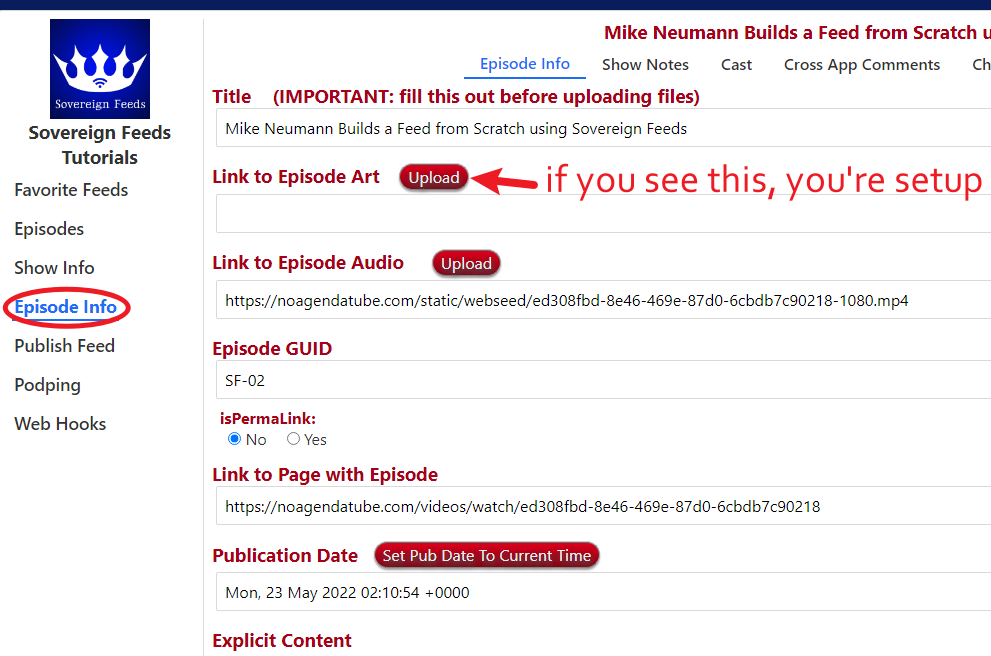This screenshot has height=656, width=991.
Task: Click Upload next to Link to Episode Audio
Action: tap(466, 264)
